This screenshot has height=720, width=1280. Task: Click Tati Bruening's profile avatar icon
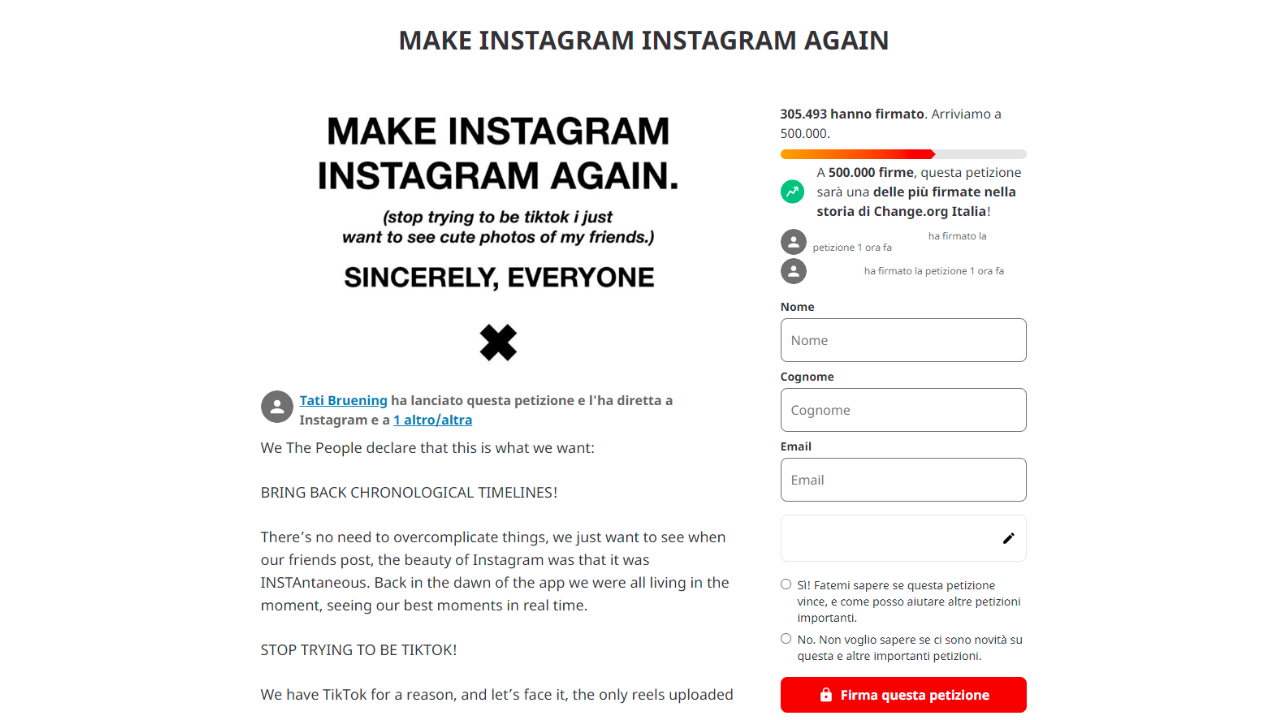[277, 407]
